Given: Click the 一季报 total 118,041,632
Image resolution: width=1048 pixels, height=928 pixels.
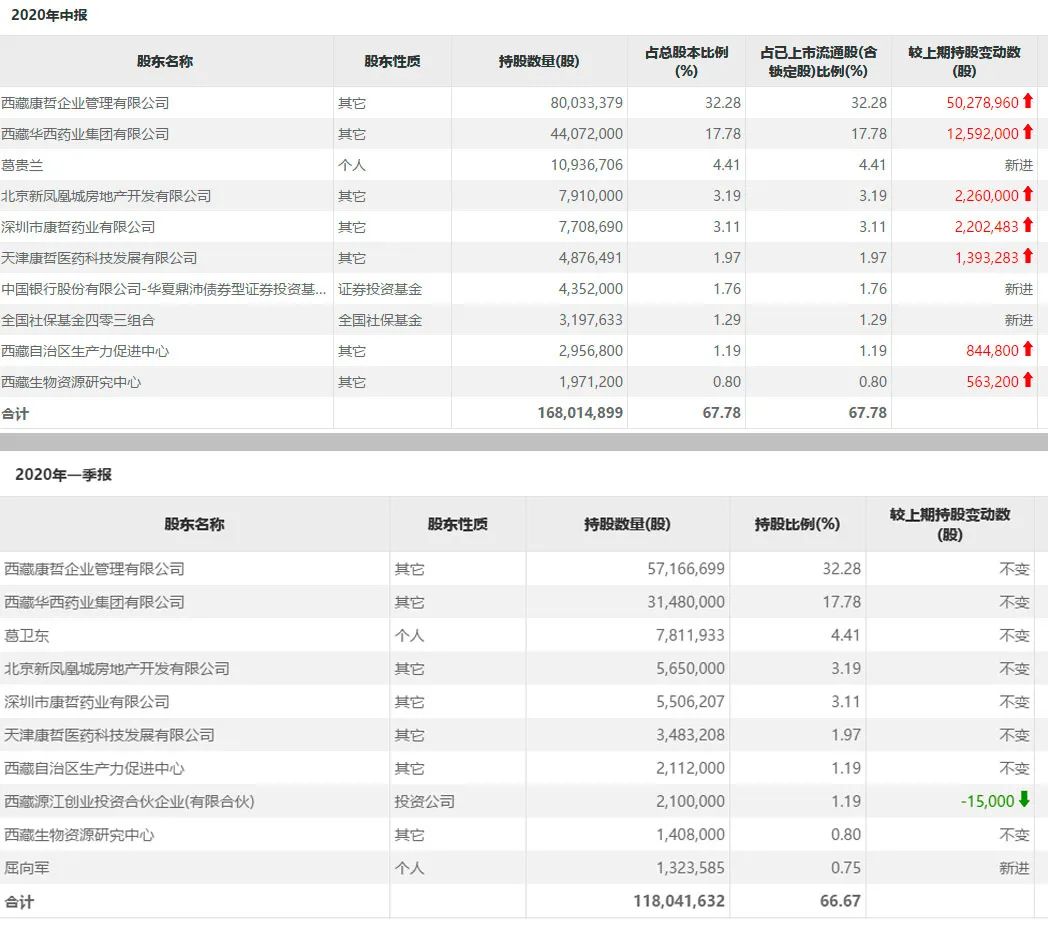Looking at the screenshot, I should (x=679, y=901).
